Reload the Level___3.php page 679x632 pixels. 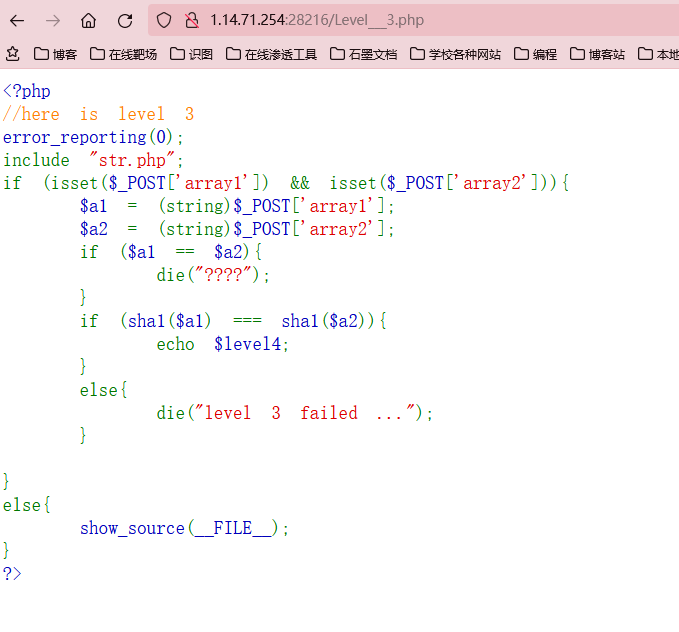pos(125,20)
